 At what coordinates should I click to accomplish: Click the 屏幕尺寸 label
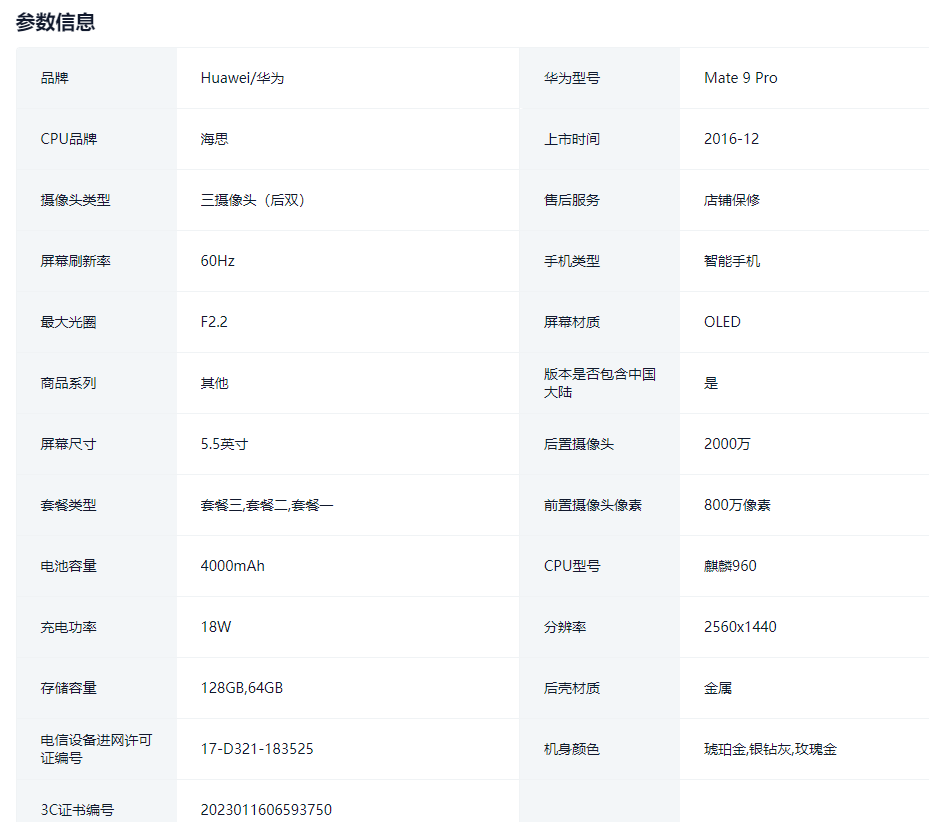click(68, 444)
